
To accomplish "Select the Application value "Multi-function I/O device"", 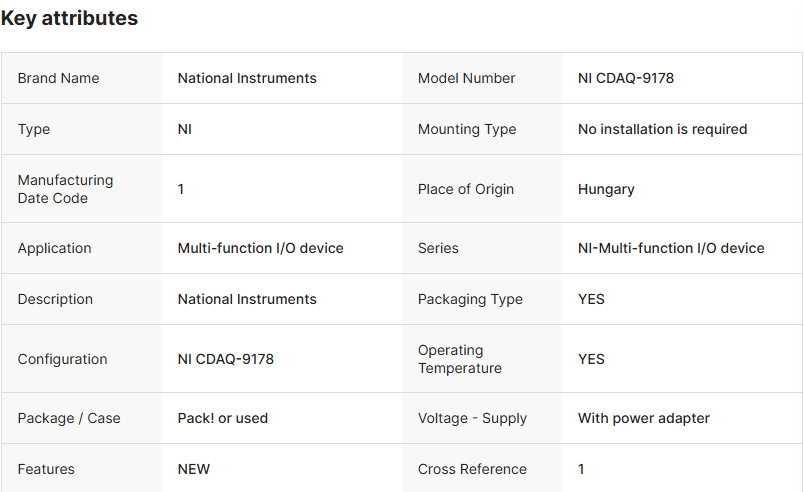I will [260, 248].
